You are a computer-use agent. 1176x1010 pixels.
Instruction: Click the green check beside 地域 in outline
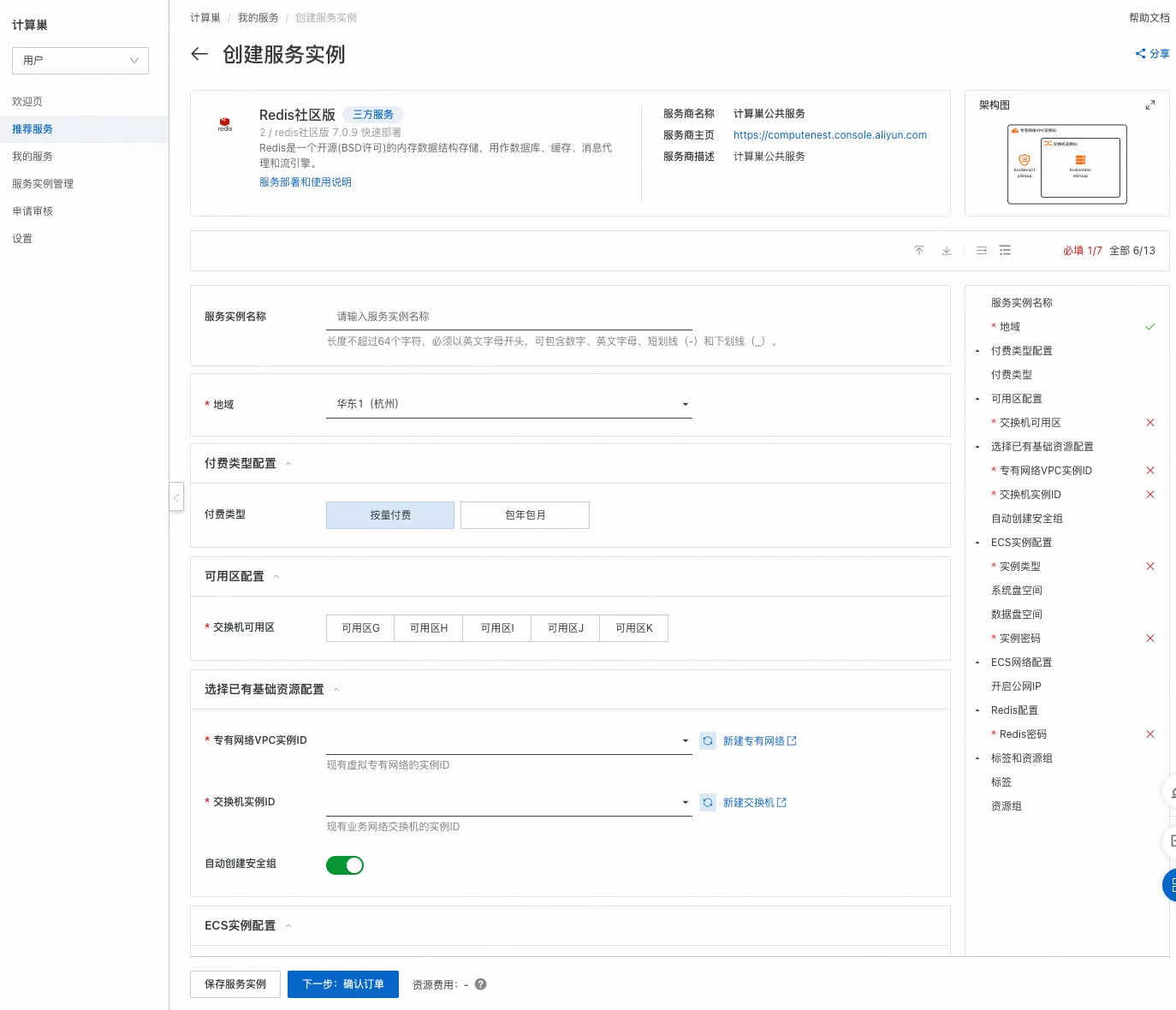tap(1150, 327)
